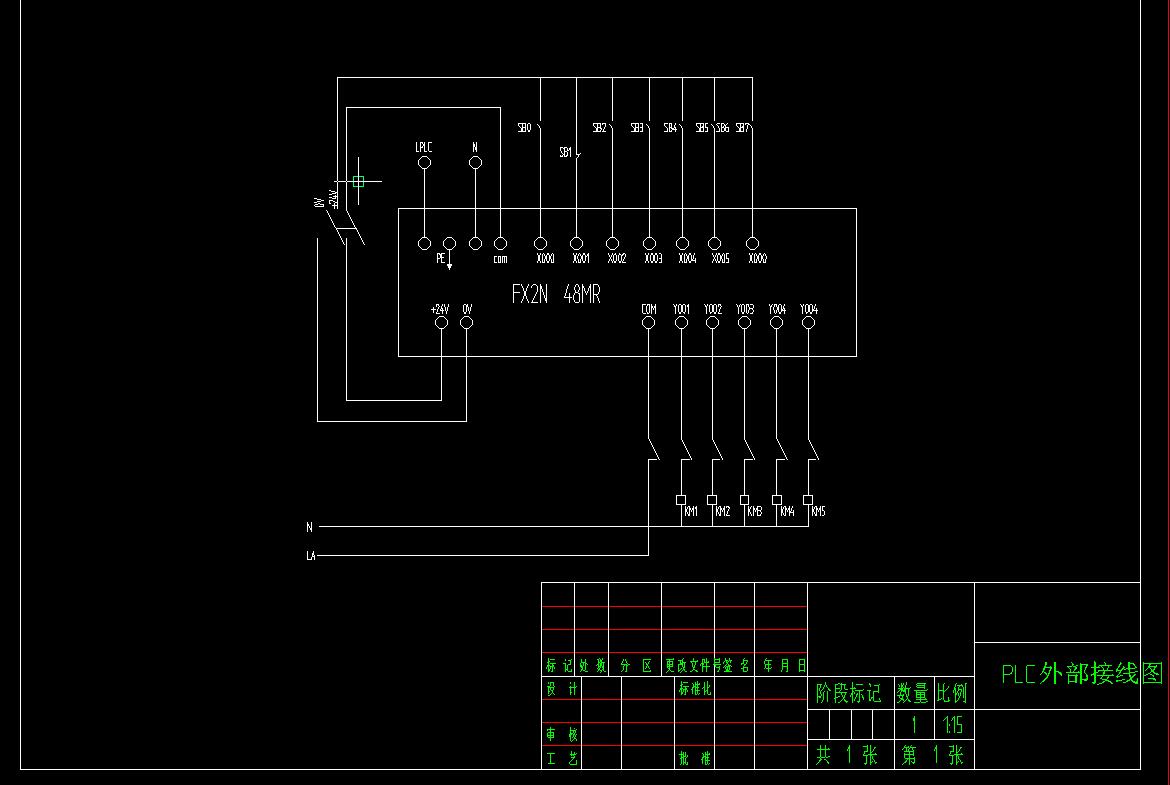Select the N label beside LPLC
The width and height of the screenshot is (1170, 785).
click(475, 148)
